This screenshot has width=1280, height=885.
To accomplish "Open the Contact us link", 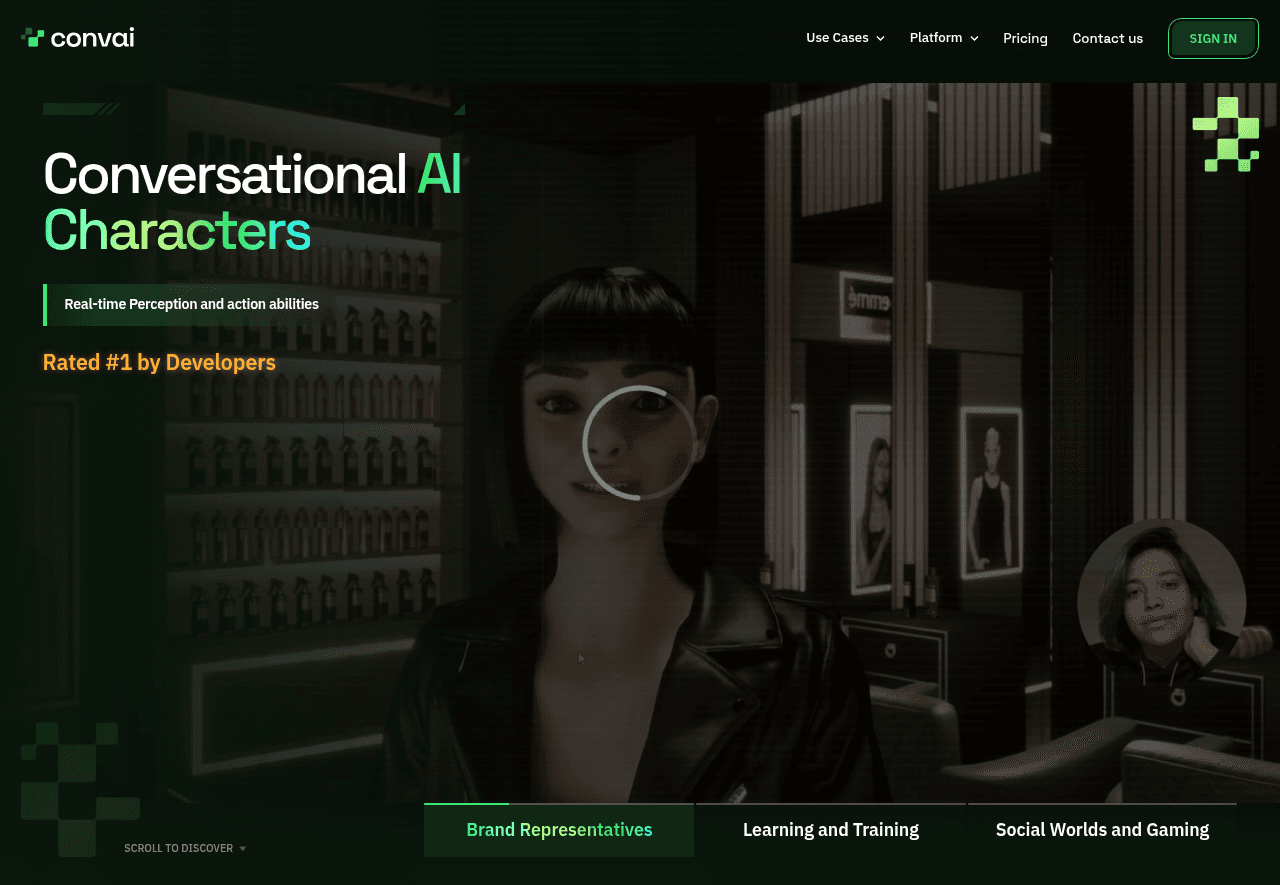I will 1107,38.
